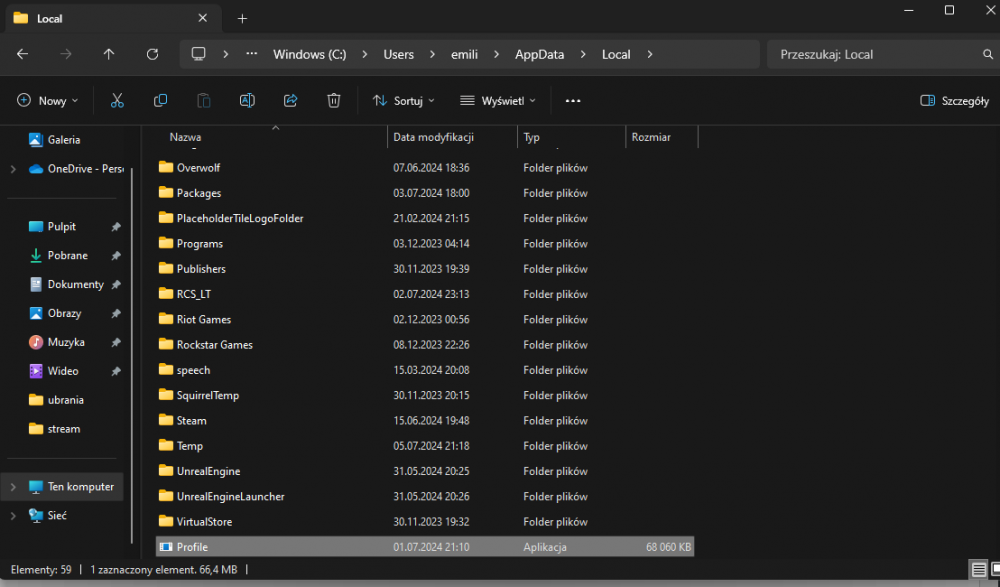Click the Przeszukaj: Local search field
1000x587 pixels.
pos(870,54)
